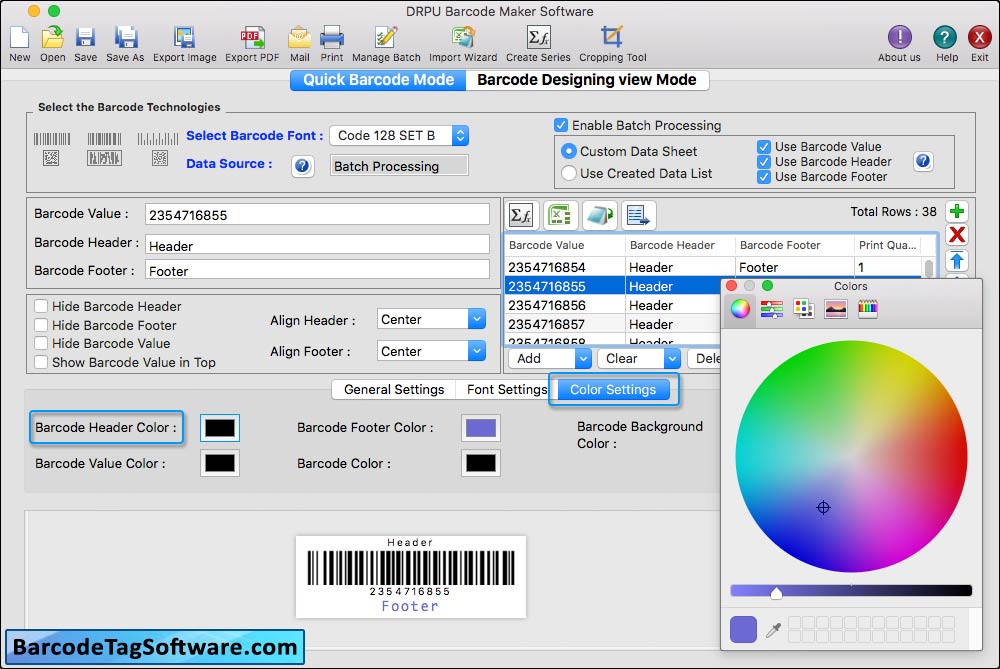Select the color wheel tab in Colors window

tap(740, 309)
